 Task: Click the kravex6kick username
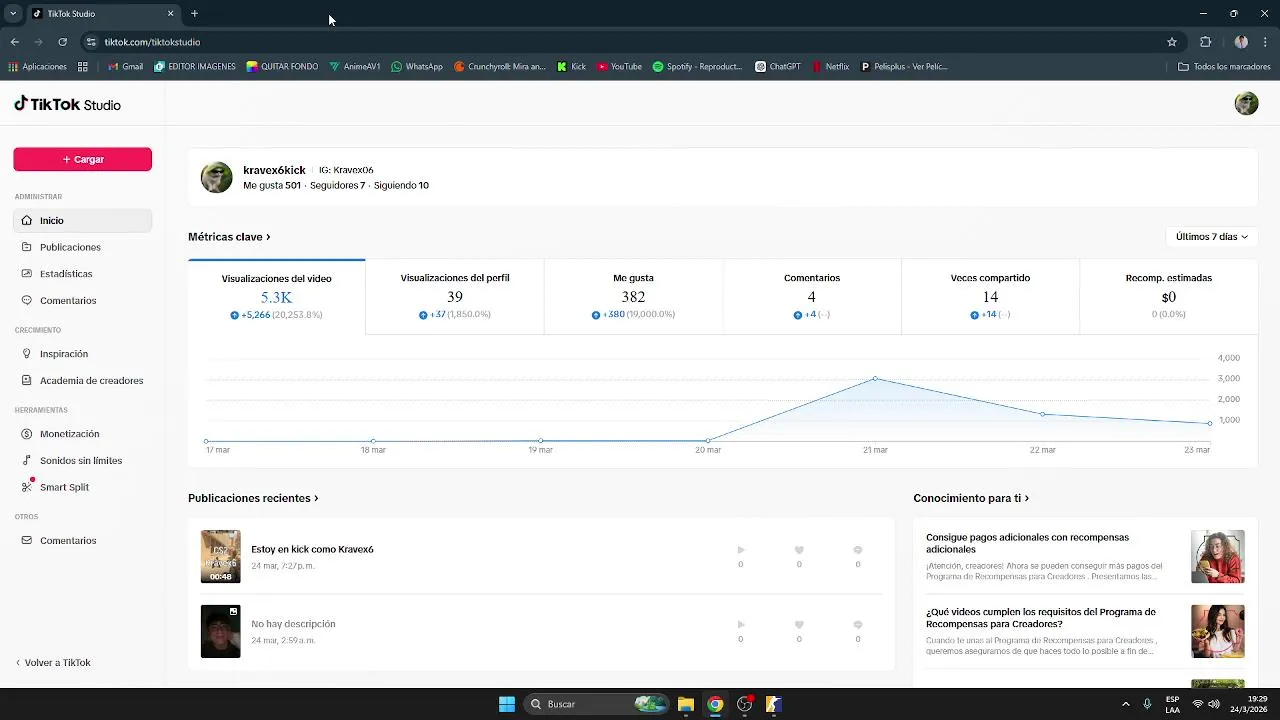(274, 170)
